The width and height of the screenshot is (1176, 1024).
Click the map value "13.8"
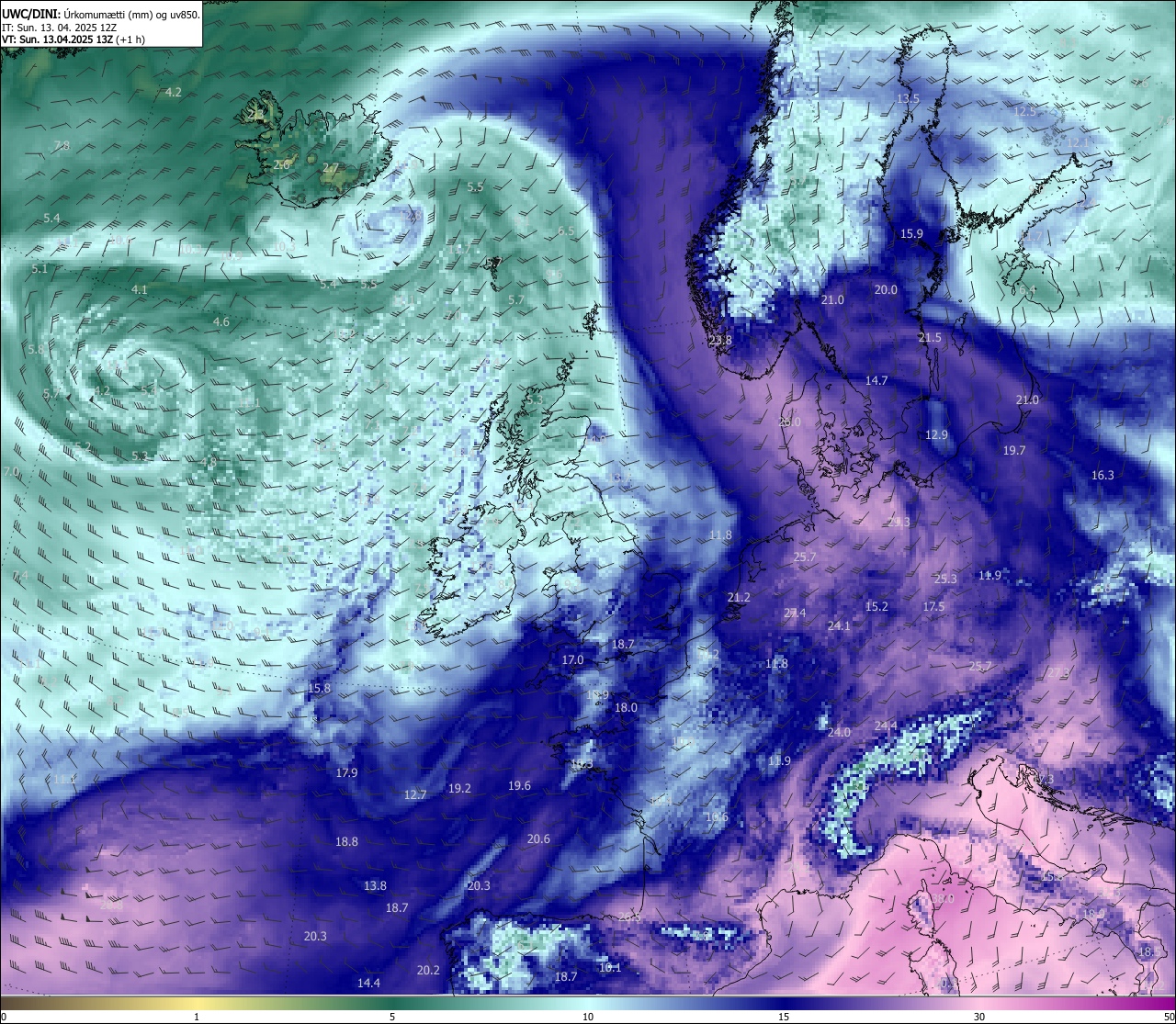coord(375,885)
